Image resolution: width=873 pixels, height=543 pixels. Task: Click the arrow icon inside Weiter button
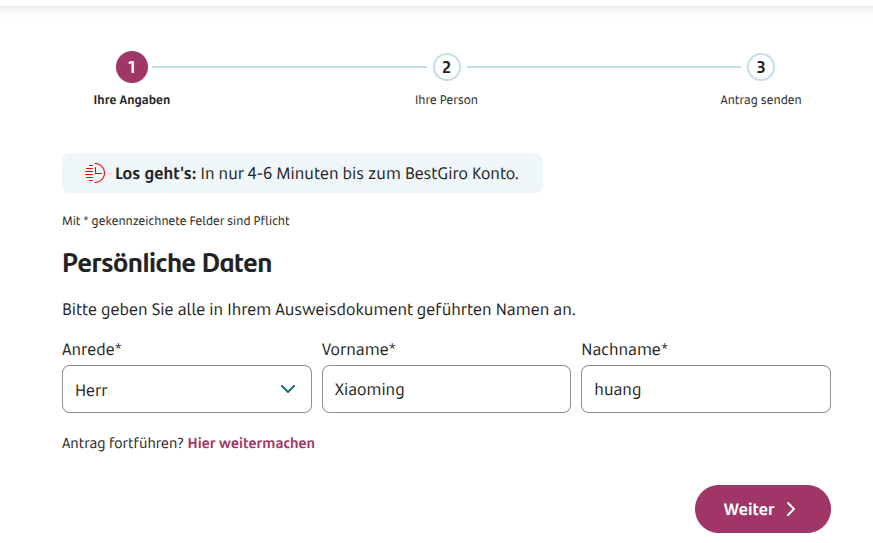791,509
